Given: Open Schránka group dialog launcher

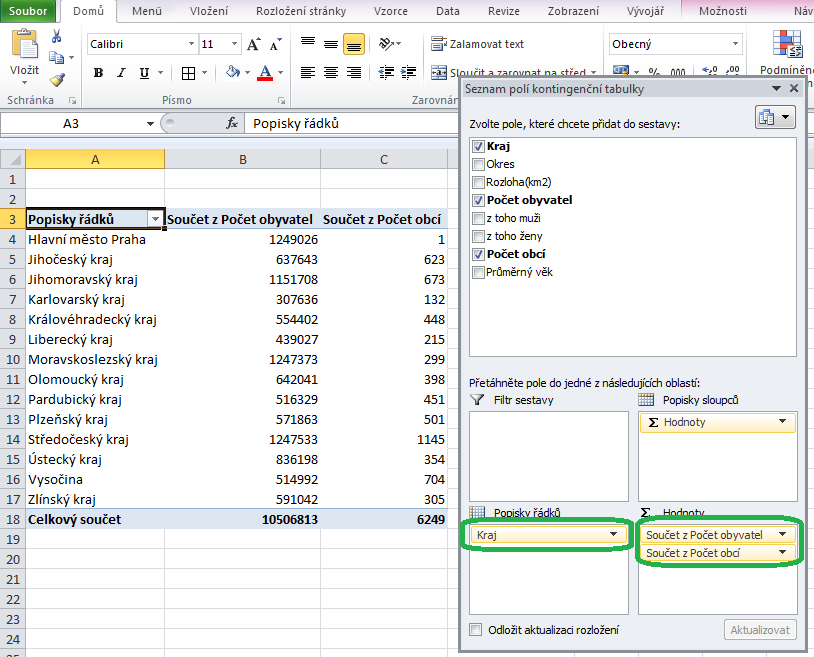Looking at the screenshot, I should tap(72, 101).
